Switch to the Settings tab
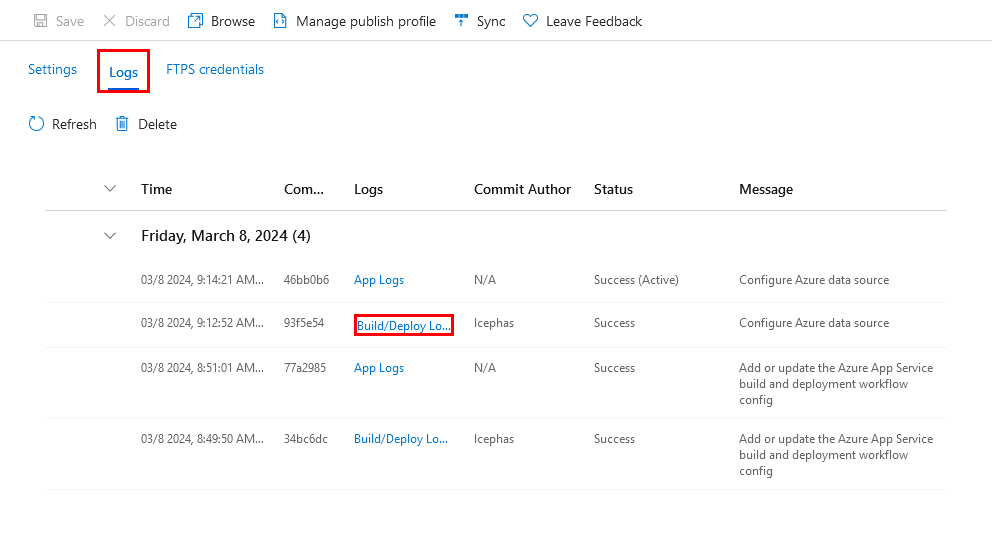Image resolution: width=992 pixels, height=548 pixels. click(52, 70)
